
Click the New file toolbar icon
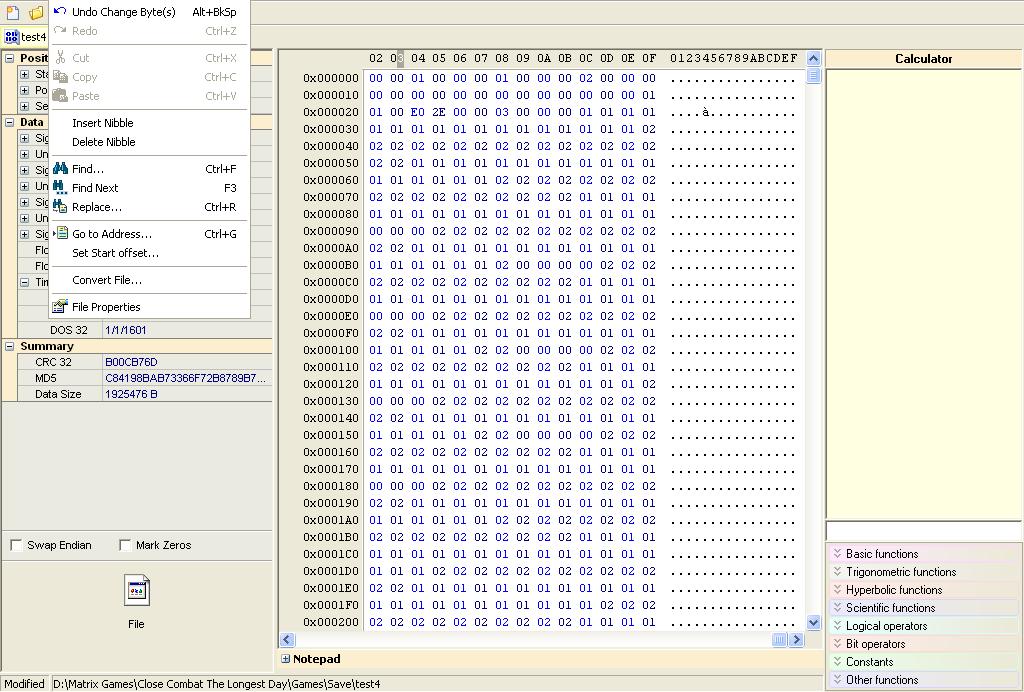[x=12, y=12]
